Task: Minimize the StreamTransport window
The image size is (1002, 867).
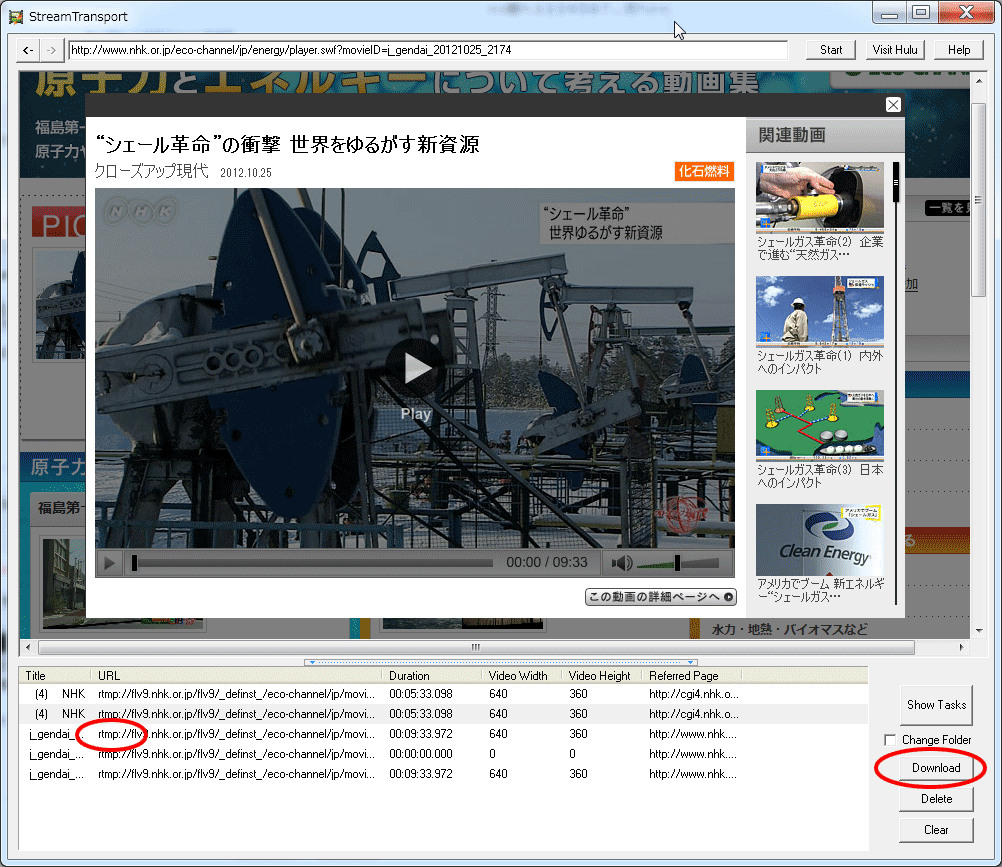Action: [x=889, y=13]
